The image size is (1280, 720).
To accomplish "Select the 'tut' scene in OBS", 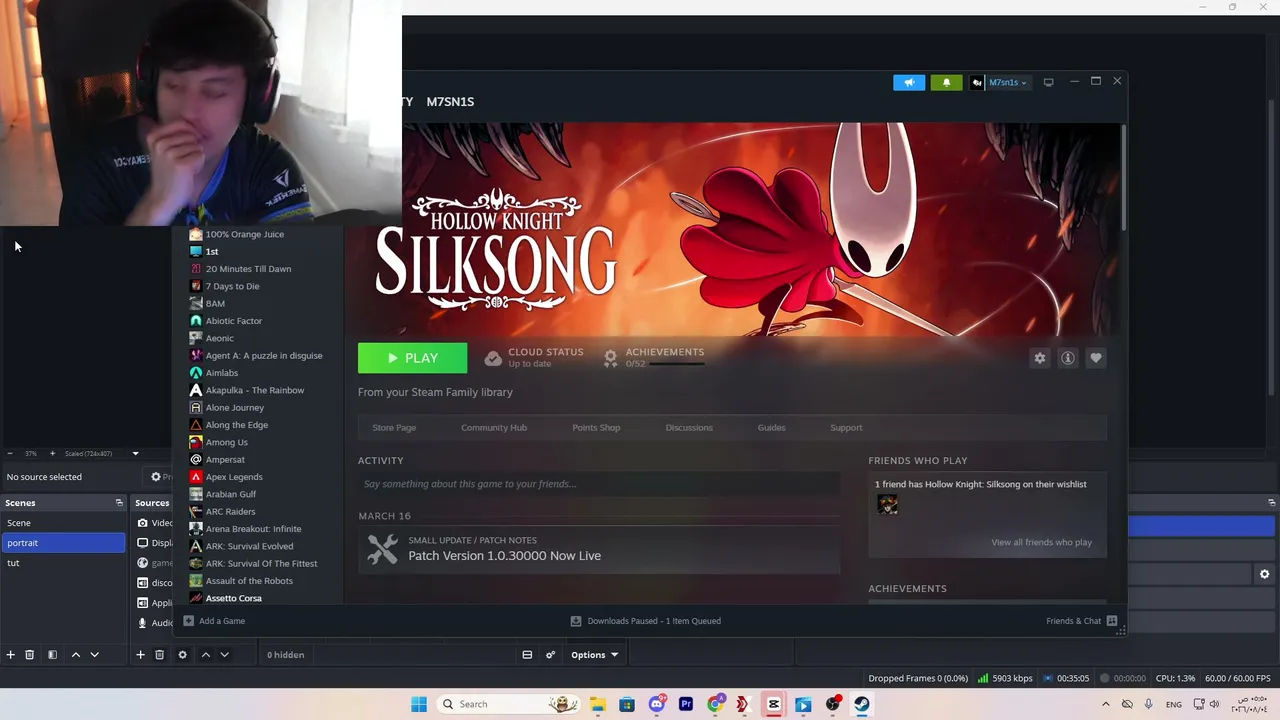I will [x=63, y=563].
